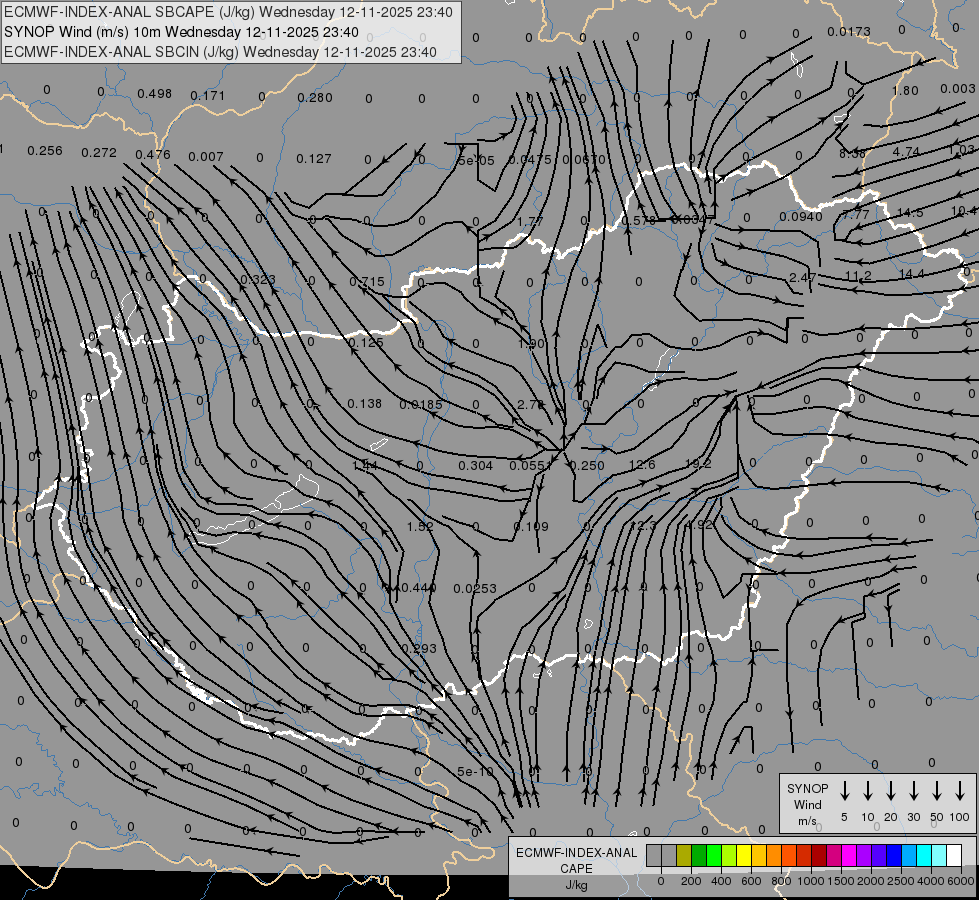Click the 20 m/s wind arrow in legend
This screenshot has width=979, height=900.
(890, 791)
